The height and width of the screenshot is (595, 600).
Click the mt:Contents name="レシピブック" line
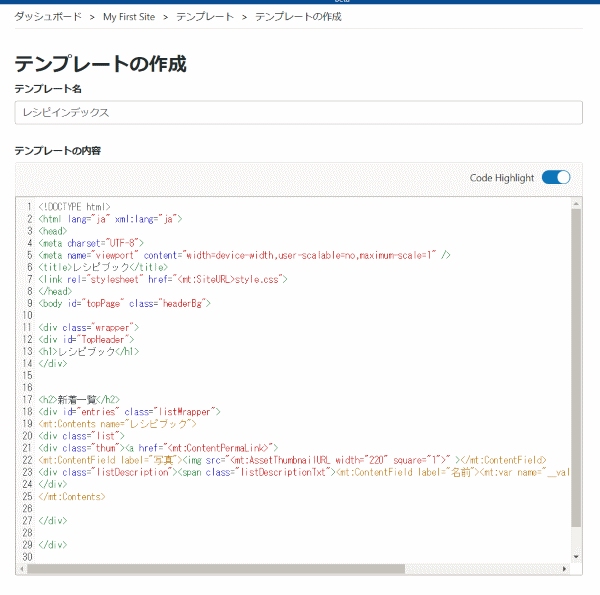pos(117,424)
